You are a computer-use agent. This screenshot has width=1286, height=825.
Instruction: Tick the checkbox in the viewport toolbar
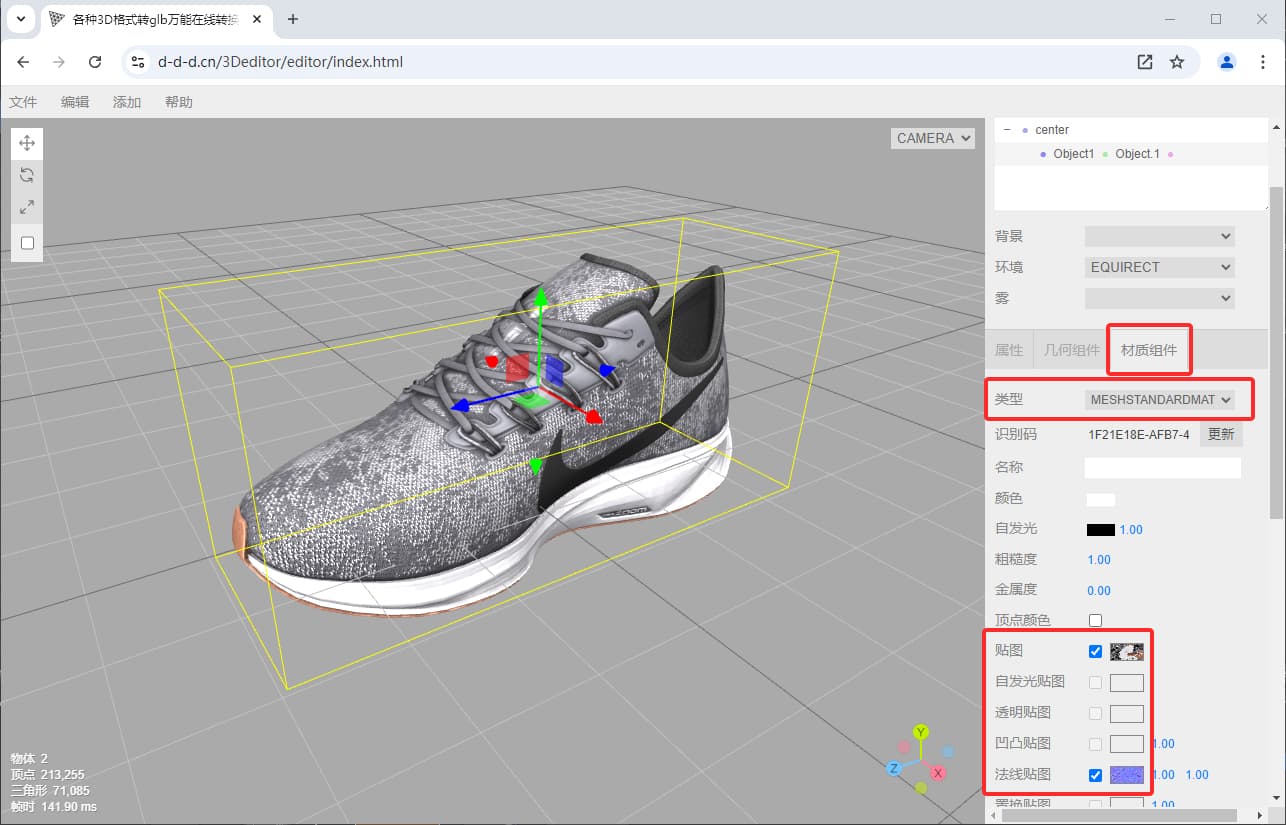tap(27, 243)
